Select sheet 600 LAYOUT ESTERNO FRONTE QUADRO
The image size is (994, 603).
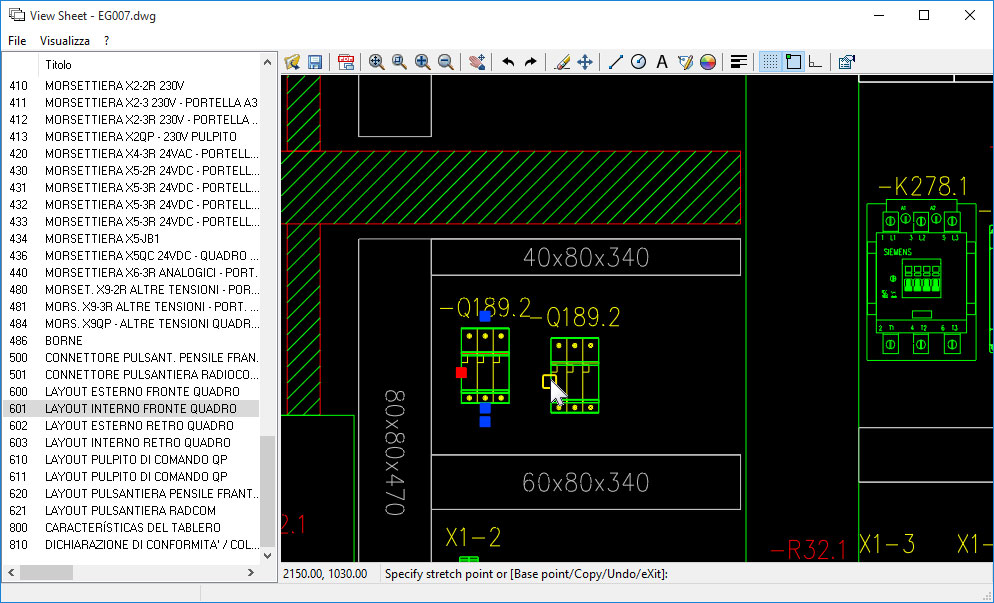tap(131, 392)
